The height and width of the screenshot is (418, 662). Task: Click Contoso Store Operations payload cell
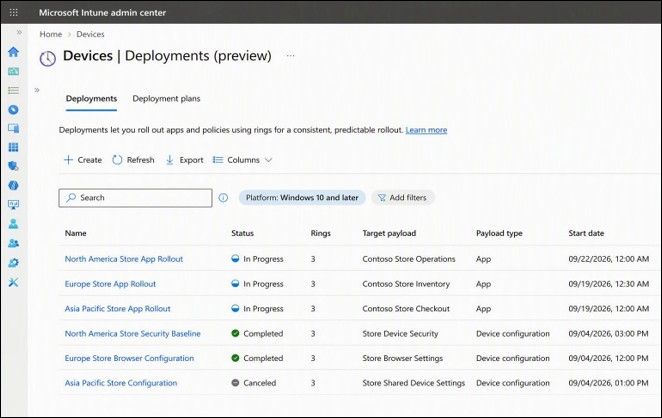pyautogui.click(x=409, y=259)
